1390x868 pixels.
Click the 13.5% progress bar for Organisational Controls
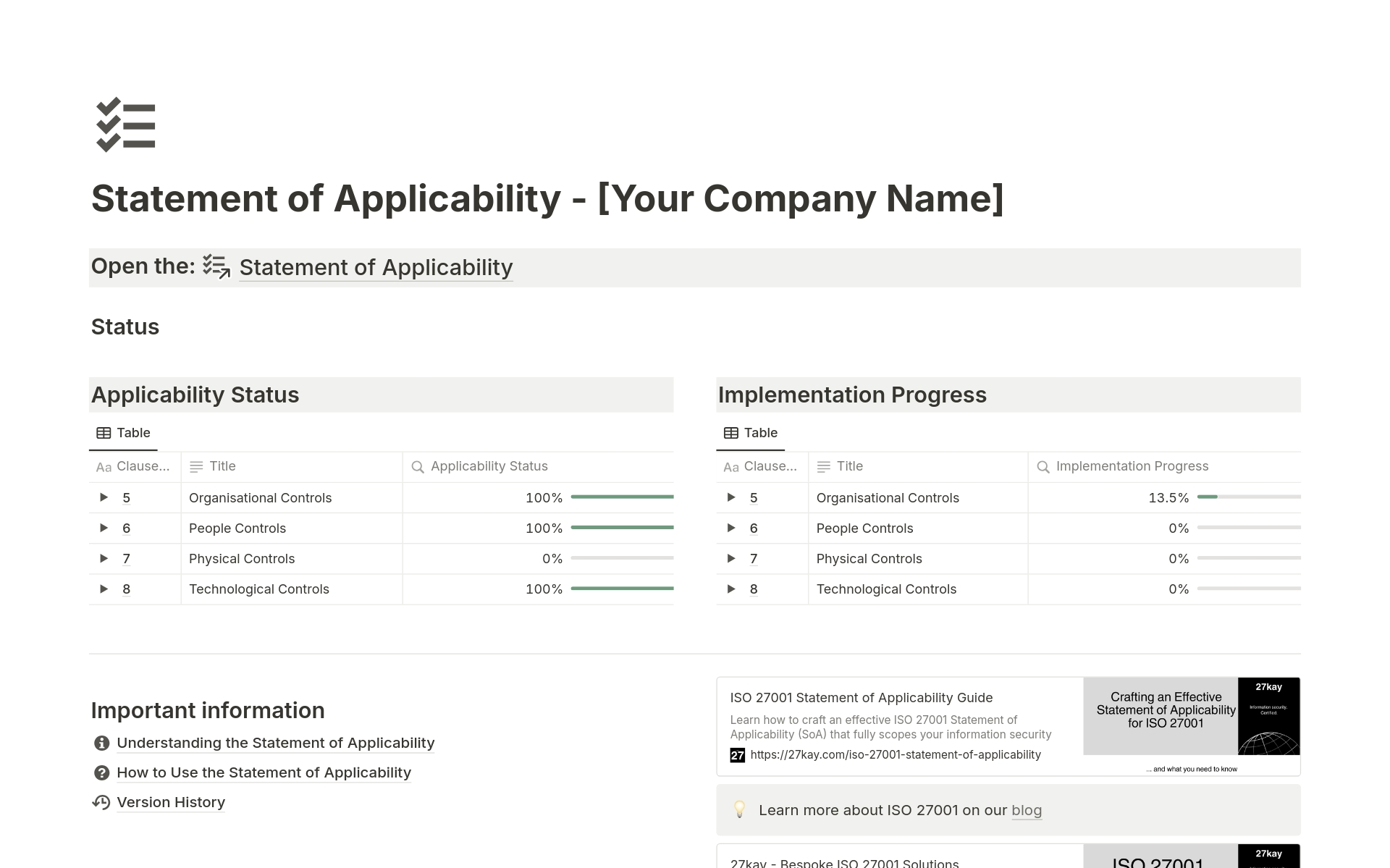click(x=1248, y=497)
